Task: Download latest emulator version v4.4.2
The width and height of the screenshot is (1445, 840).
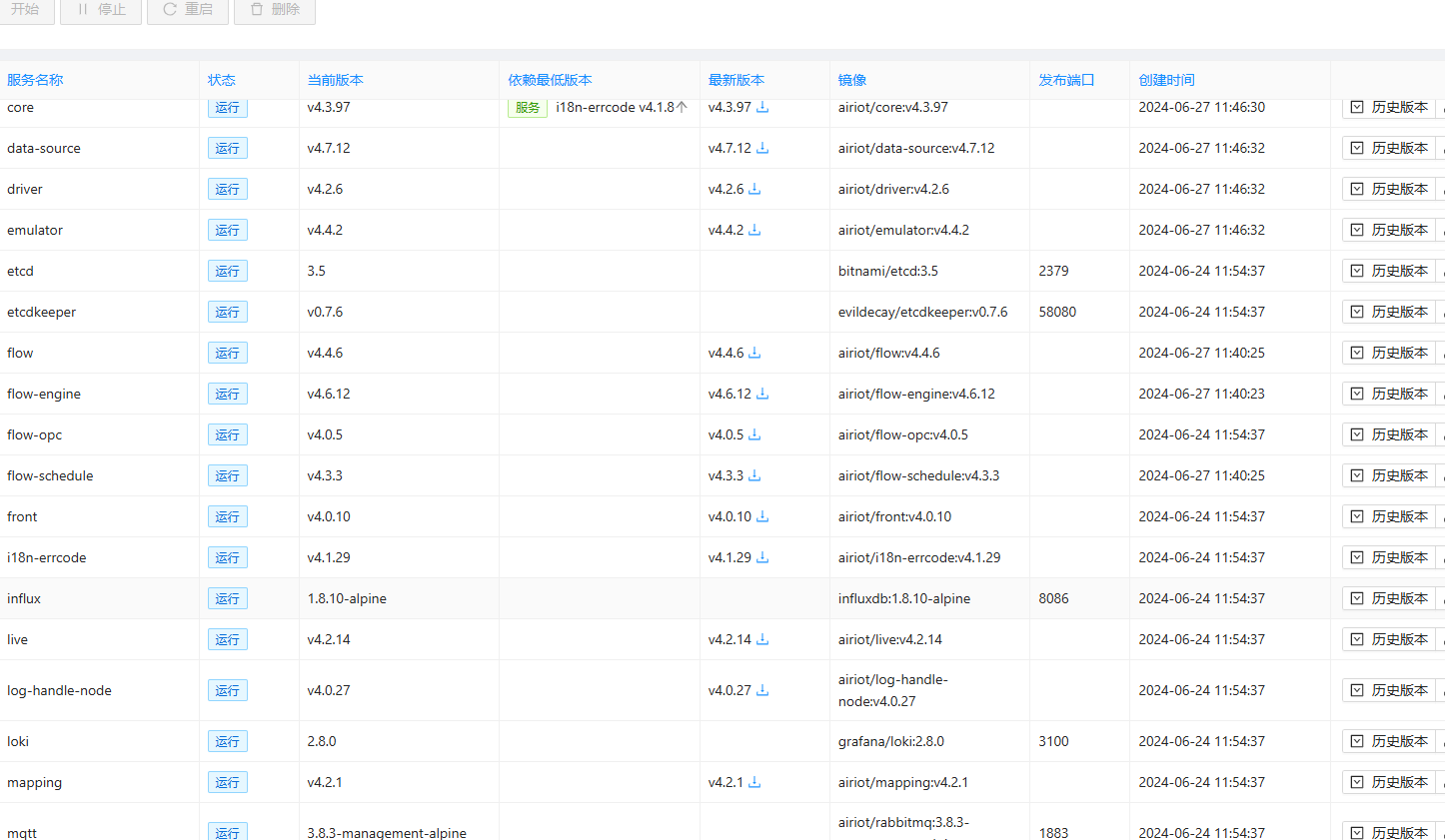Action: (754, 230)
